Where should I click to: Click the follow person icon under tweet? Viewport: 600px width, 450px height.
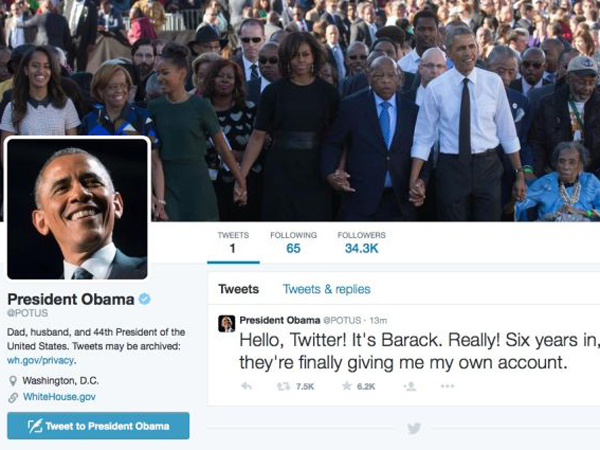(409, 386)
